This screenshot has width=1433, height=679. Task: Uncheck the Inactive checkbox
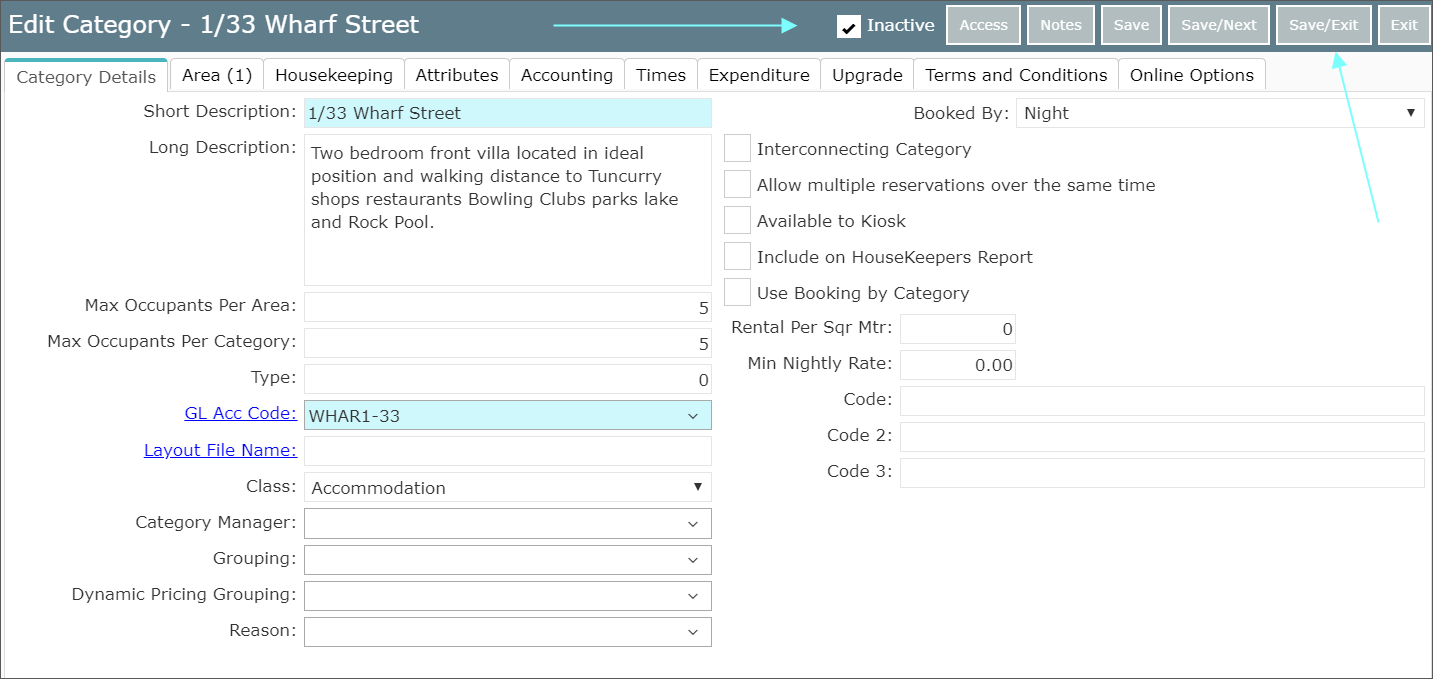(x=849, y=27)
